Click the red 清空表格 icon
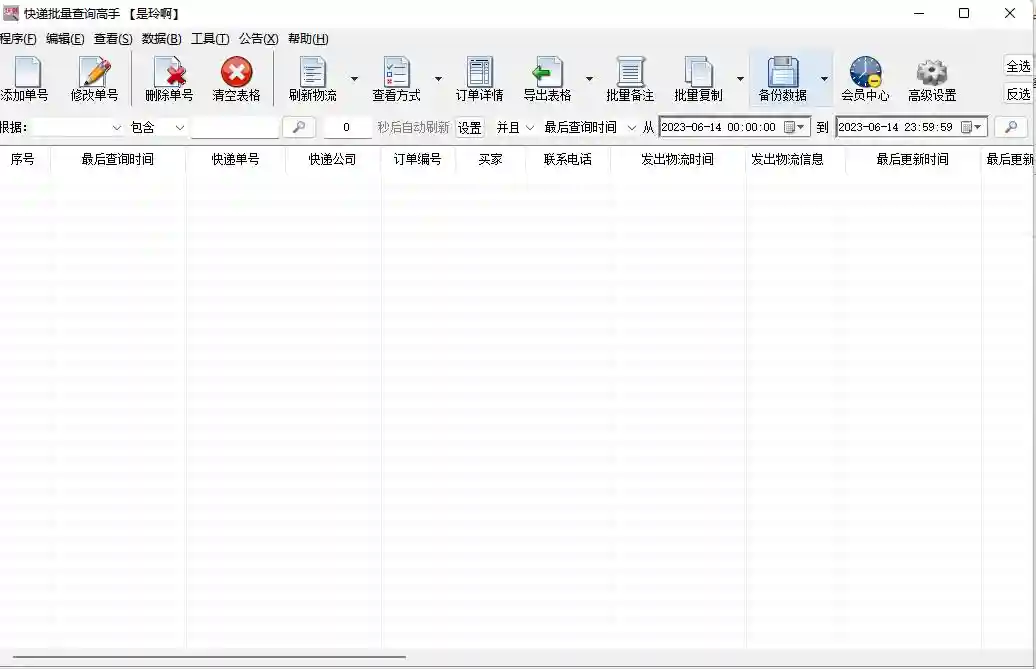The width and height of the screenshot is (1036, 669). [x=236, y=73]
